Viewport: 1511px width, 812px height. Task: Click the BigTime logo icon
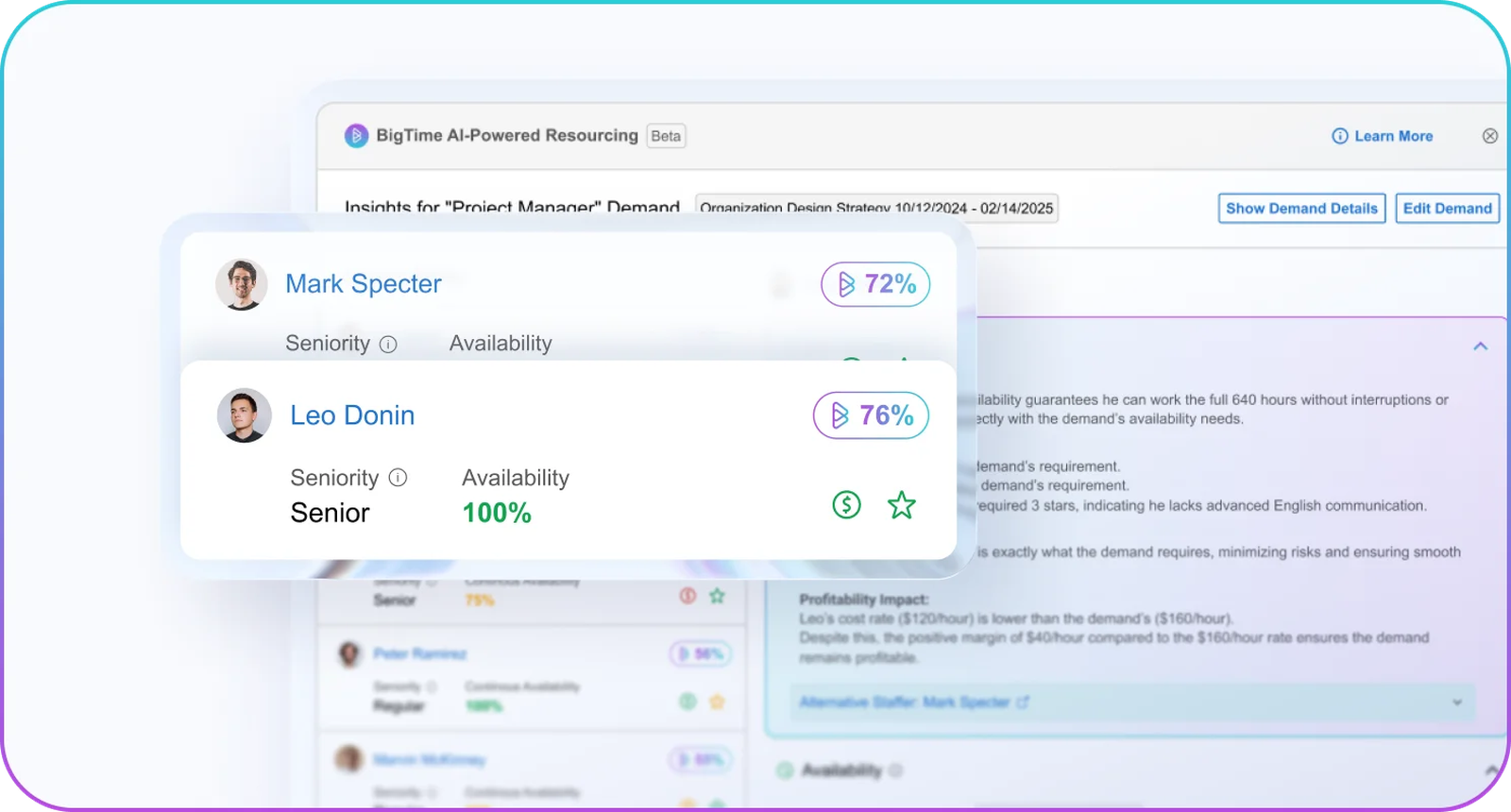(x=356, y=136)
